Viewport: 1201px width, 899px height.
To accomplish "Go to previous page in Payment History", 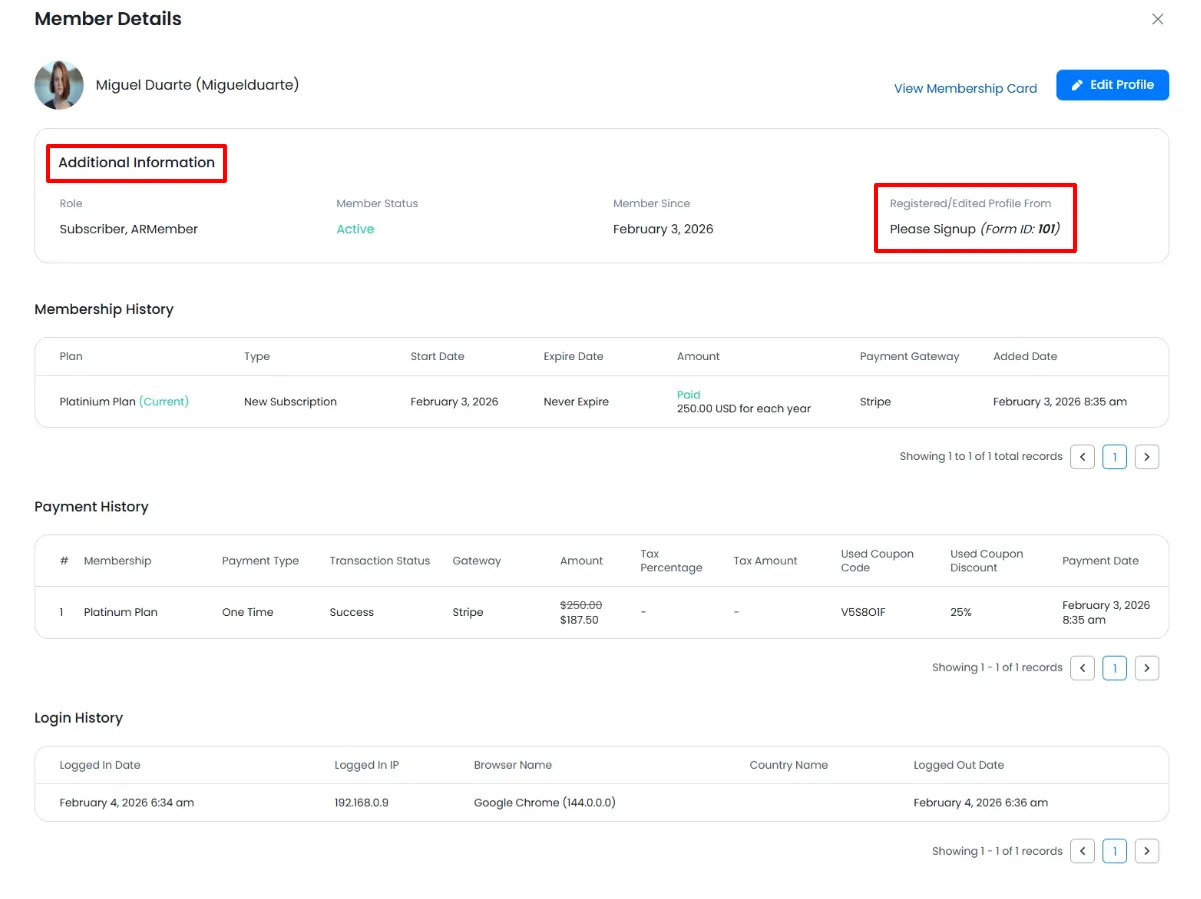I will tap(1082, 668).
